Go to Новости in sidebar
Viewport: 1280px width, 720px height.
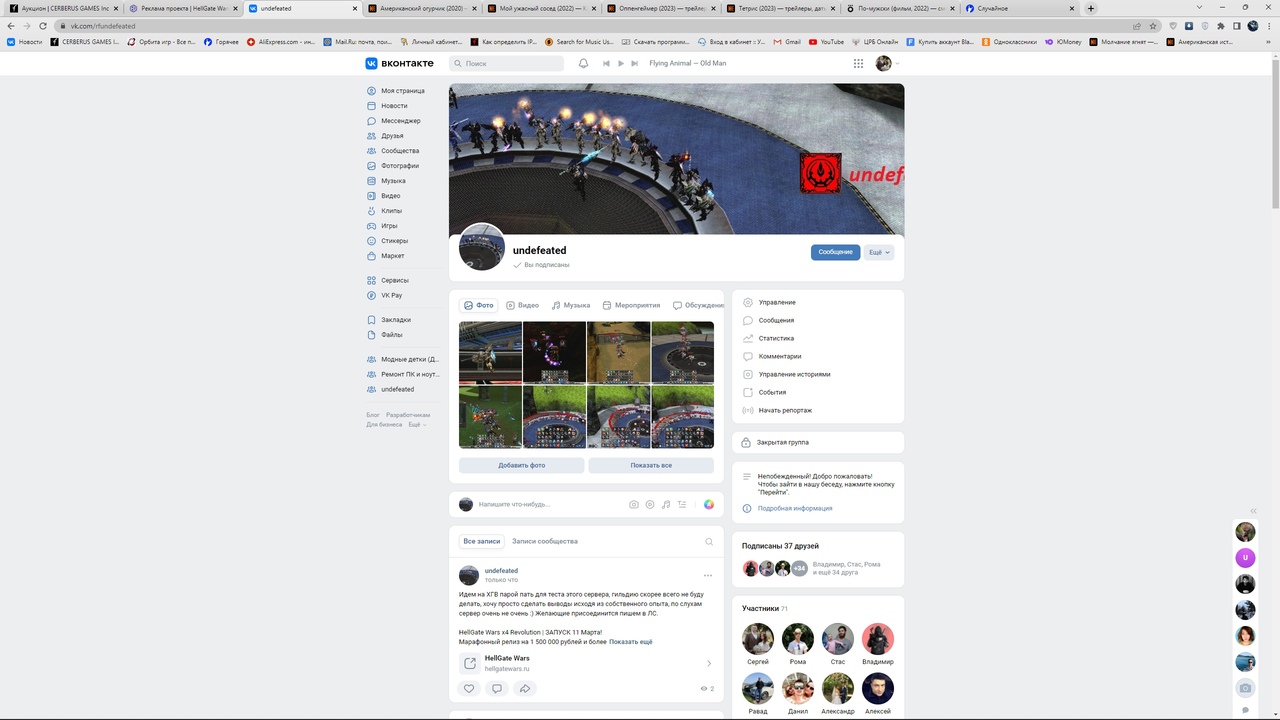pyautogui.click(x=395, y=106)
